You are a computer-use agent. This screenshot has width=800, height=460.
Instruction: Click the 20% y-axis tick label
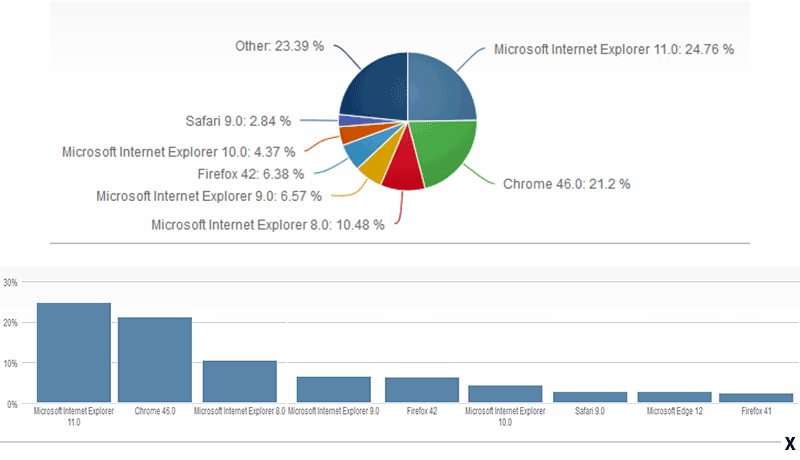click(x=10, y=323)
